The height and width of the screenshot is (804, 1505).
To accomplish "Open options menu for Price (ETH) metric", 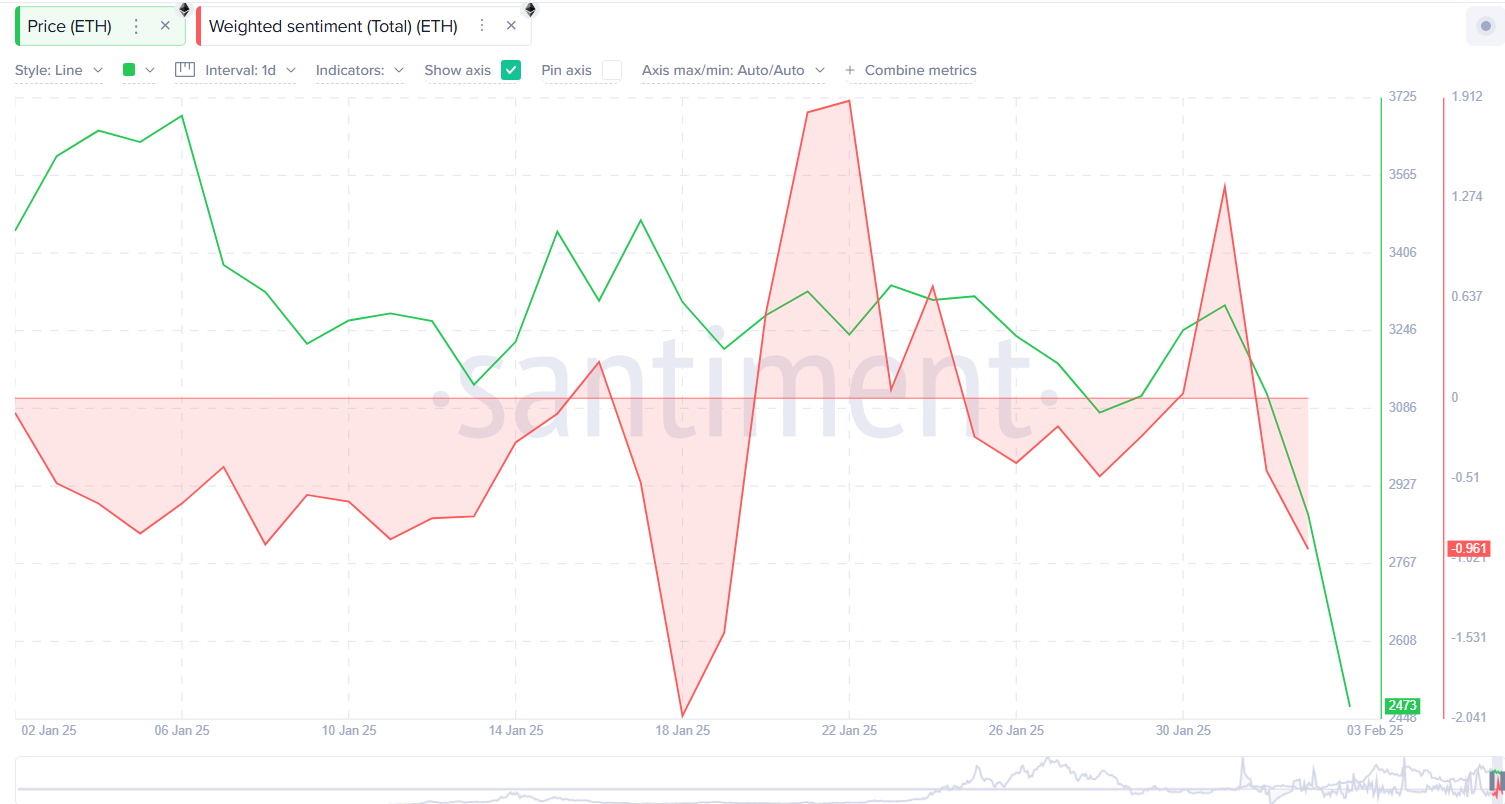I will tap(136, 26).
